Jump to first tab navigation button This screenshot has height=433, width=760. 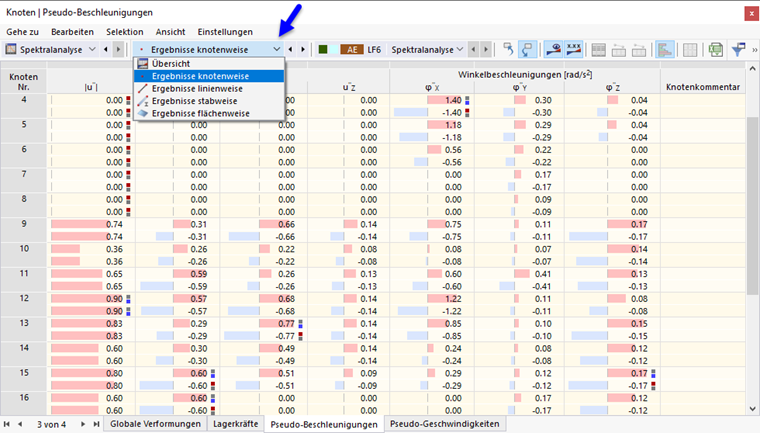click(x=7, y=424)
